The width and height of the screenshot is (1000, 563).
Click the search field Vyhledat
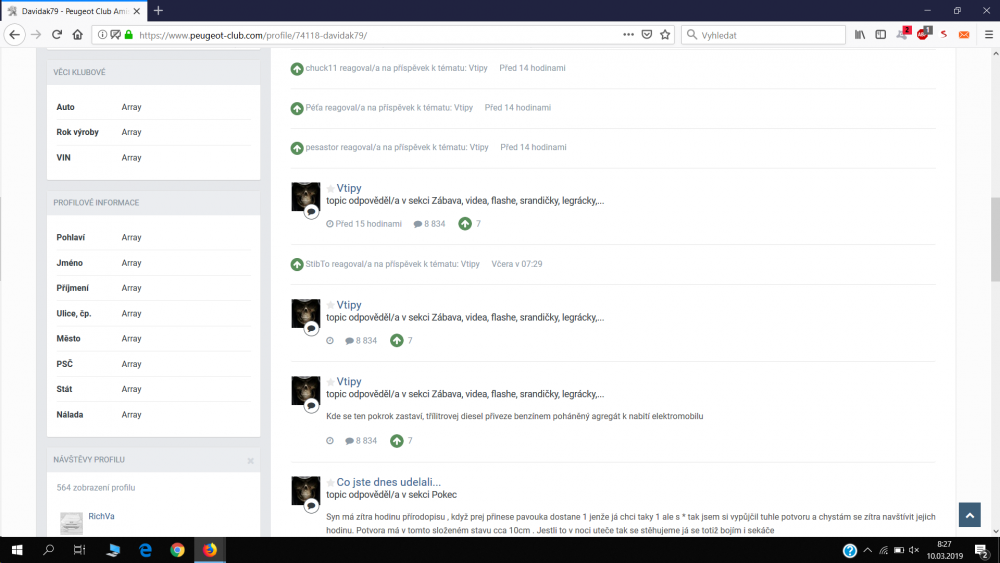(x=763, y=35)
